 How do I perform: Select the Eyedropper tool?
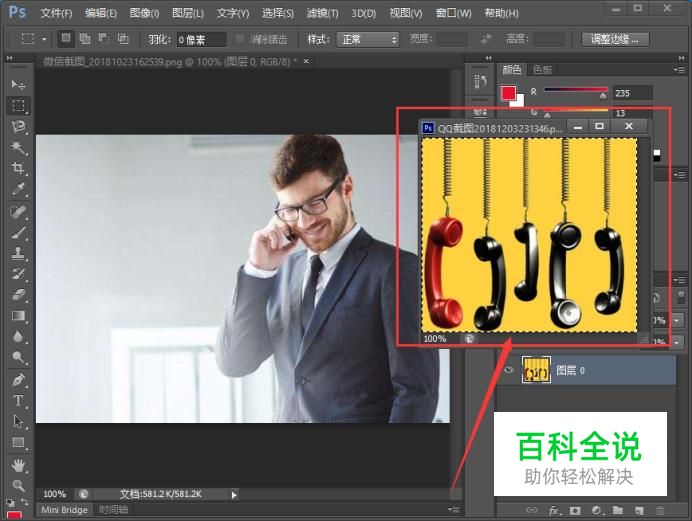[x=18, y=189]
